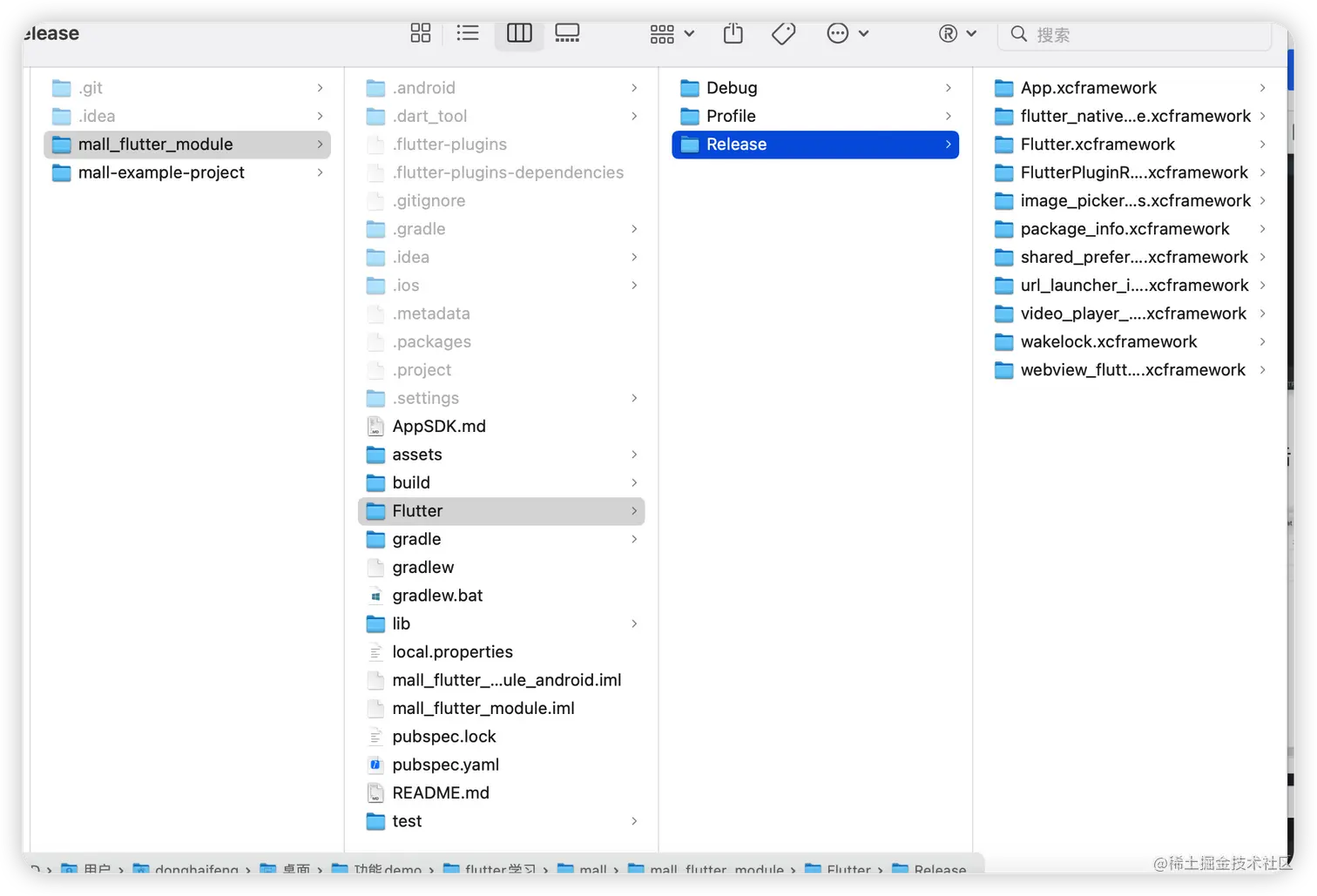Click the Share toolbar icon

[x=733, y=33]
